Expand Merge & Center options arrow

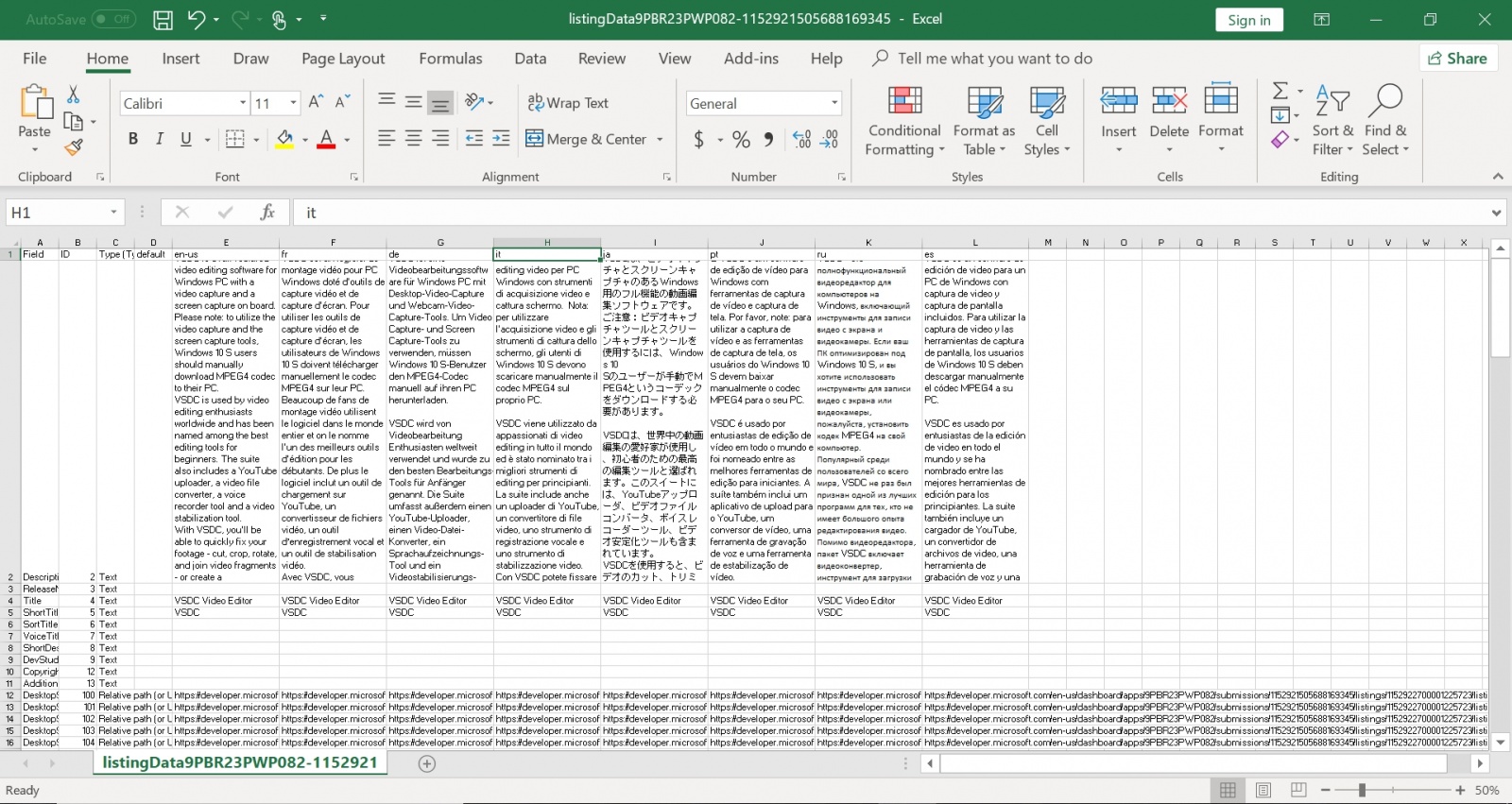tap(660, 139)
